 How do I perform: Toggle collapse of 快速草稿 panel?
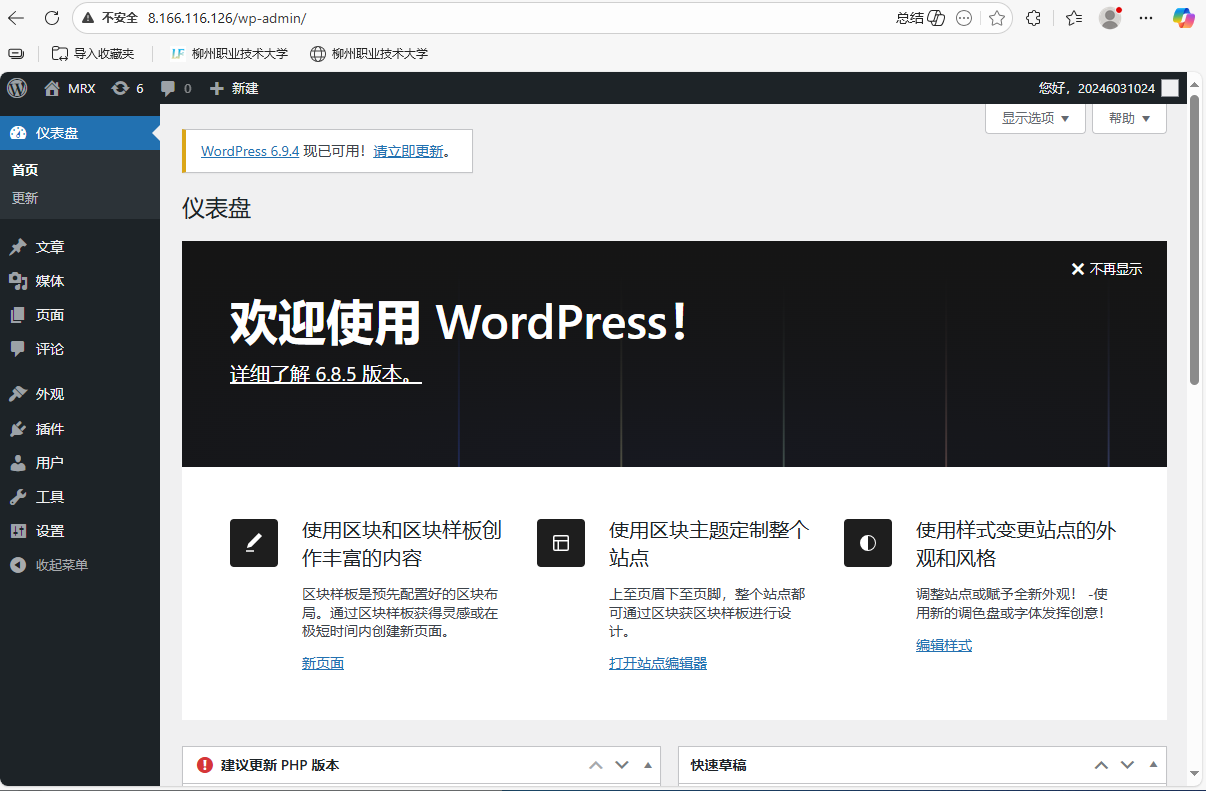pyautogui.click(x=1152, y=765)
